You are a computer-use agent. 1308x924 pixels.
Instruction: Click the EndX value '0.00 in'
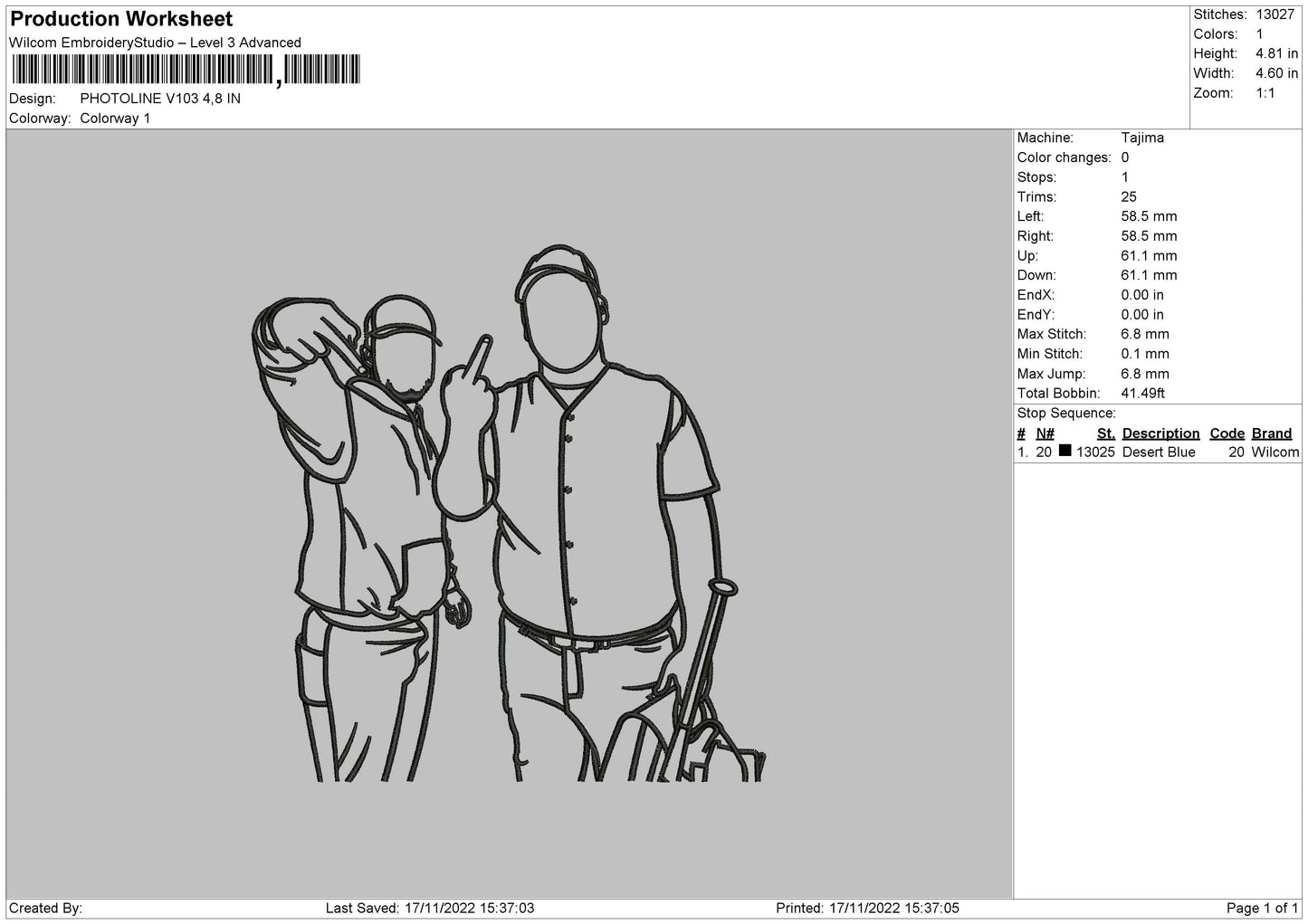pos(1142,295)
